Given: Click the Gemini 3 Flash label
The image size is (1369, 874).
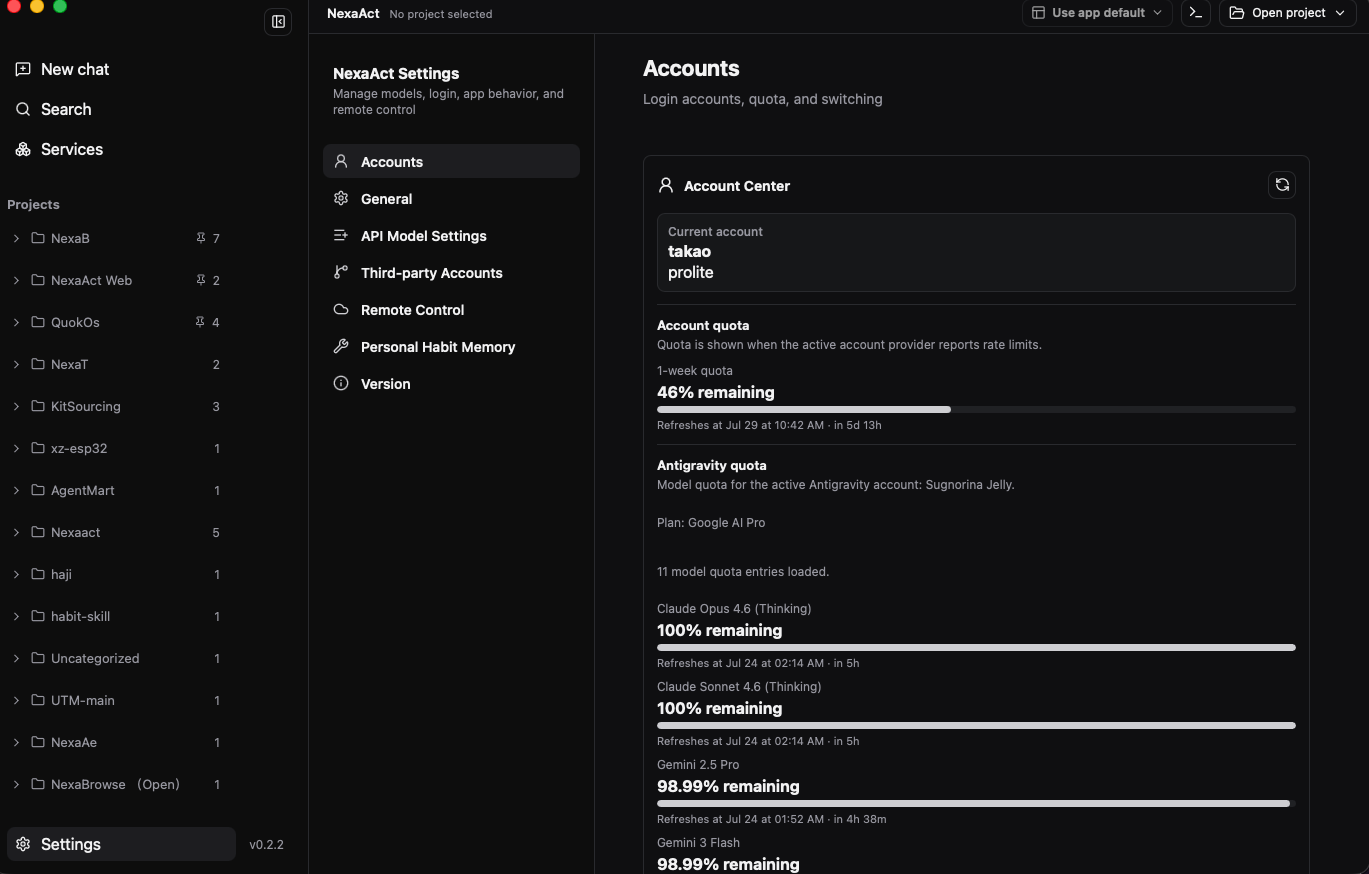Looking at the screenshot, I should point(698,842).
